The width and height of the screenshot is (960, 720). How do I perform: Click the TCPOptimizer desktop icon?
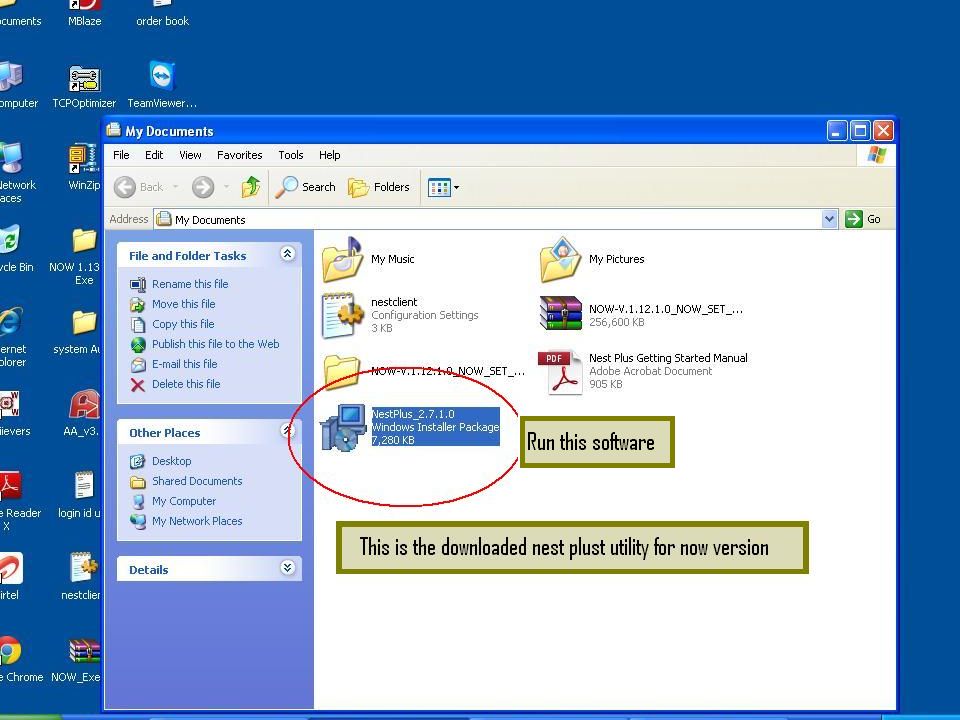tap(84, 86)
